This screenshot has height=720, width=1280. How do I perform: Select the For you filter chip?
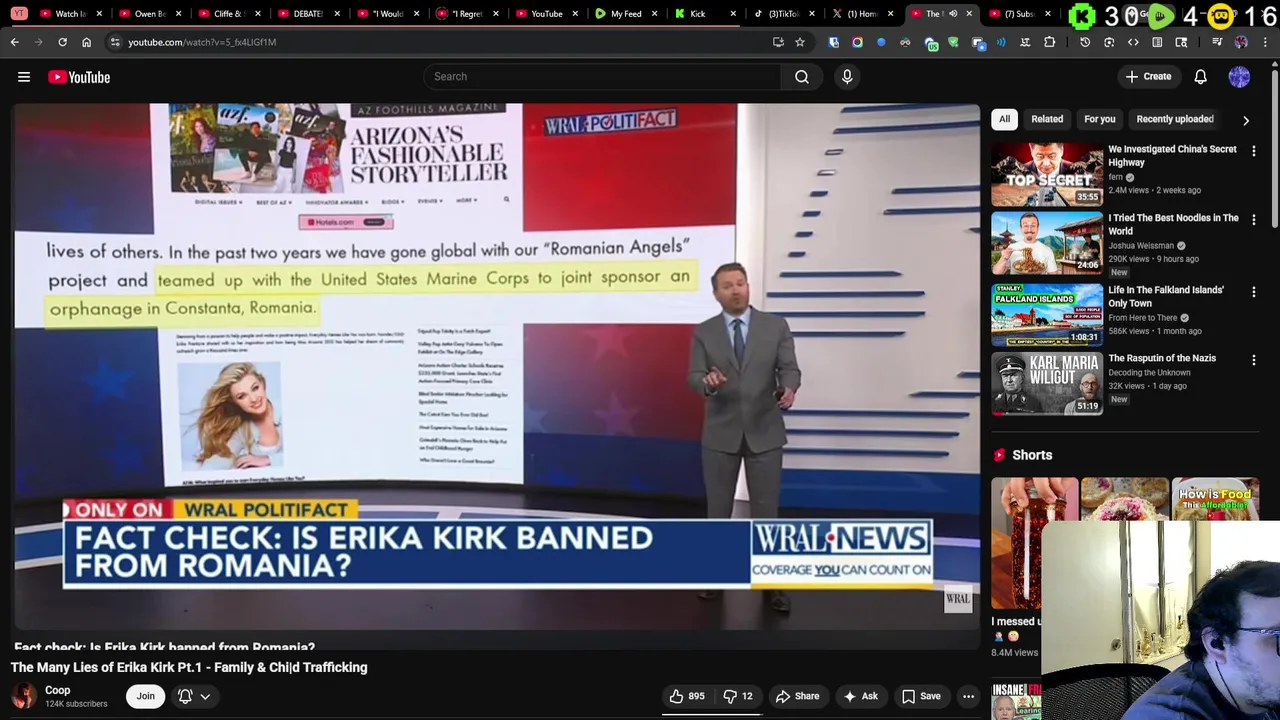1099,119
